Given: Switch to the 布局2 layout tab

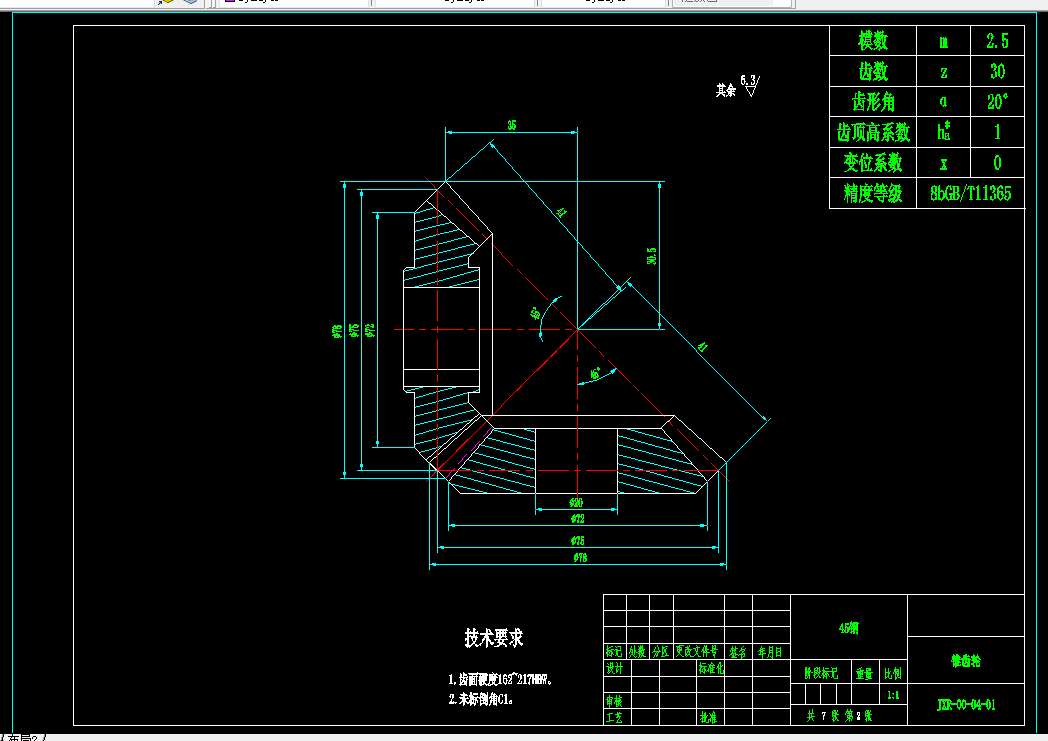Looking at the screenshot, I should [x=23, y=738].
